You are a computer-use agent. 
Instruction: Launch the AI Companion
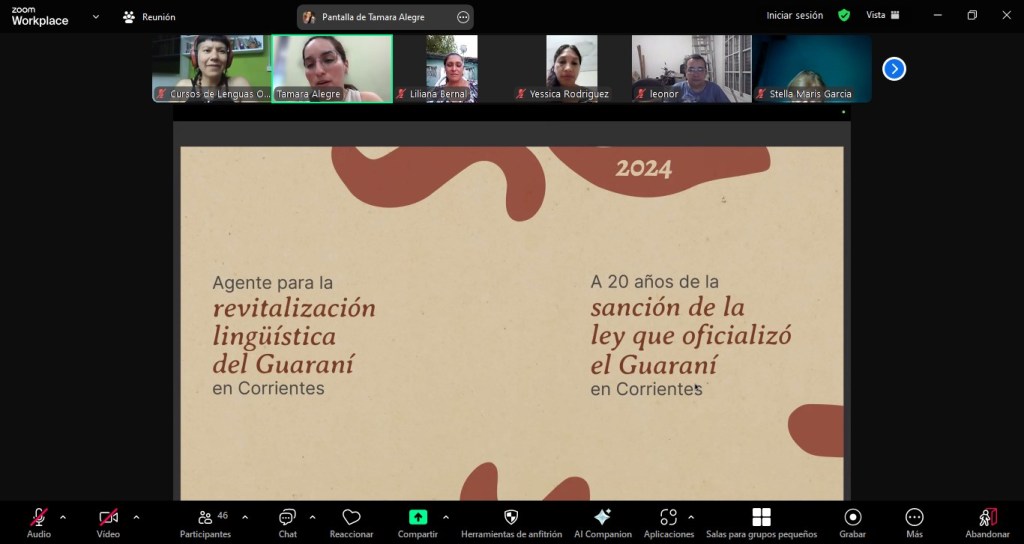click(602, 518)
